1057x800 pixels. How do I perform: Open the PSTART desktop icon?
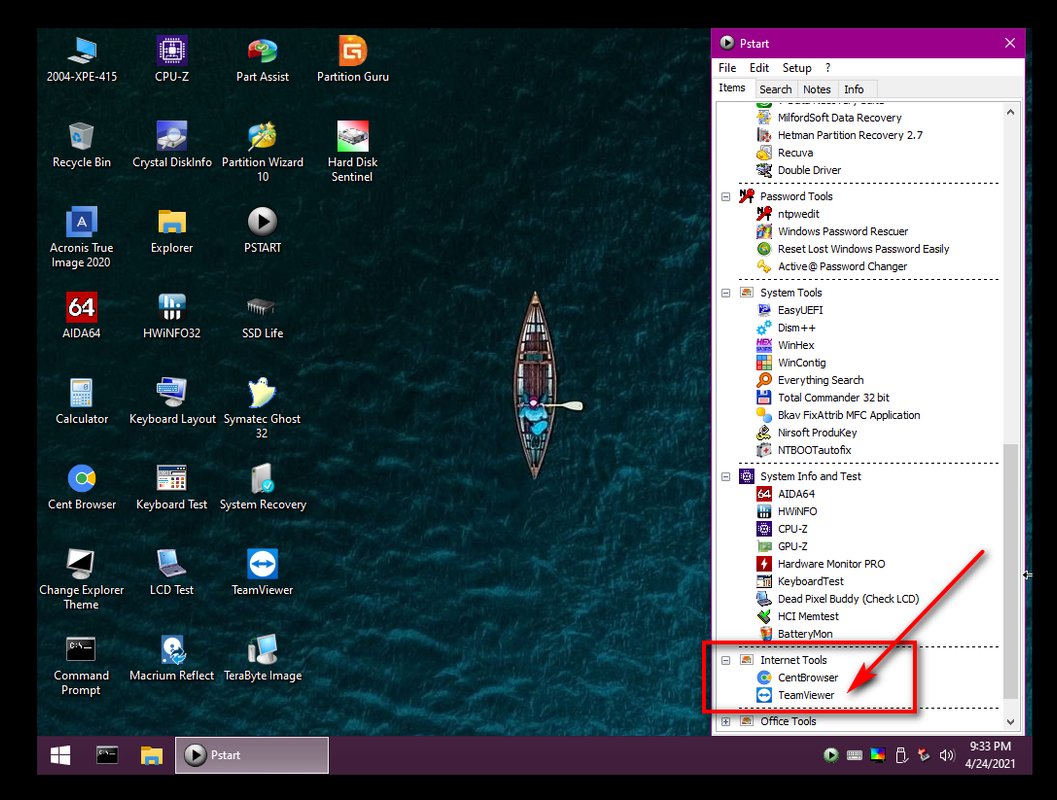tap(262, 230)
